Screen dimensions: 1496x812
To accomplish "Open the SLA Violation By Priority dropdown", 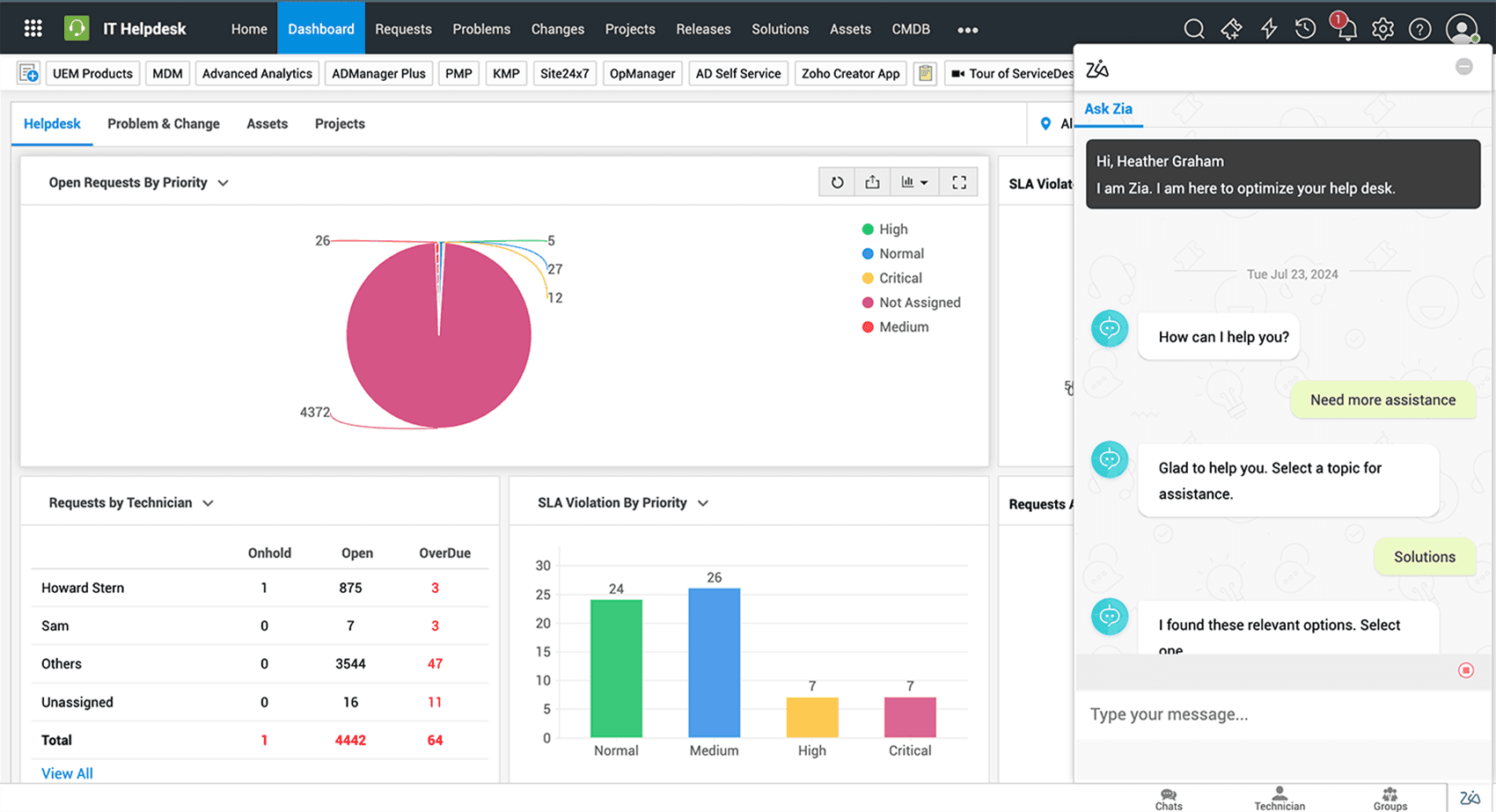I will tap(702, 502).
